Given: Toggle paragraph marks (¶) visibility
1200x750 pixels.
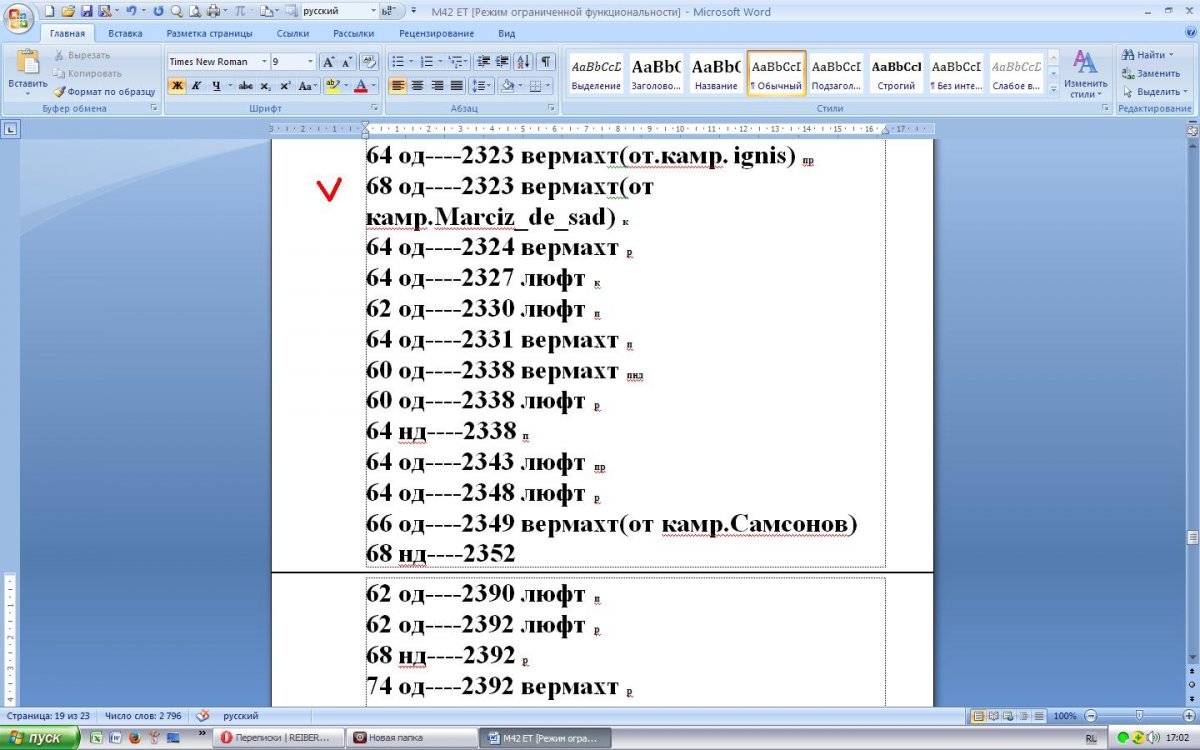Looking at the screenshot, I should (x=546, y=62).
